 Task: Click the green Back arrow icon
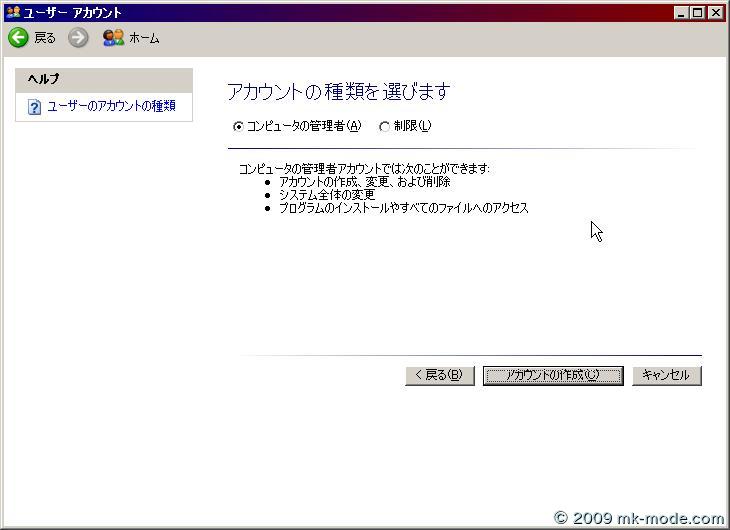18,38
